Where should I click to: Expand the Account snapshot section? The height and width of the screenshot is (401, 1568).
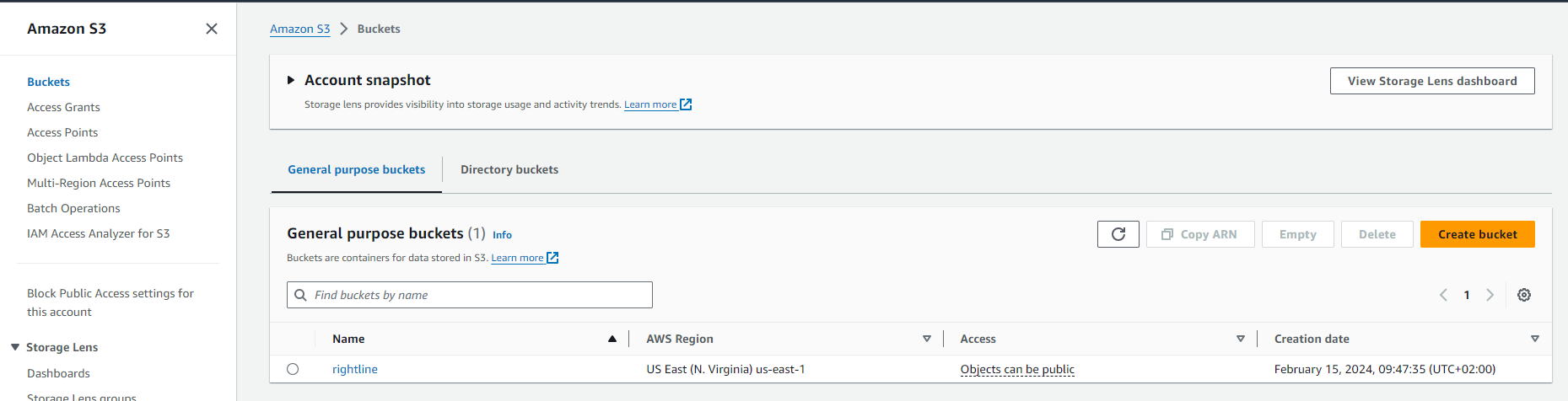291,80
